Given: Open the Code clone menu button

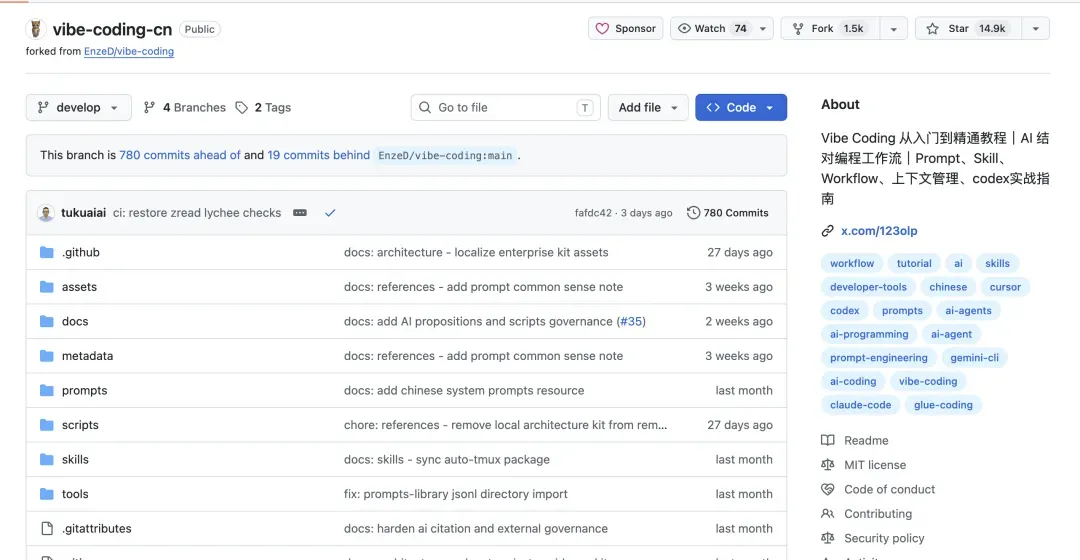Looking at the screenshot, I should point(741,107).
